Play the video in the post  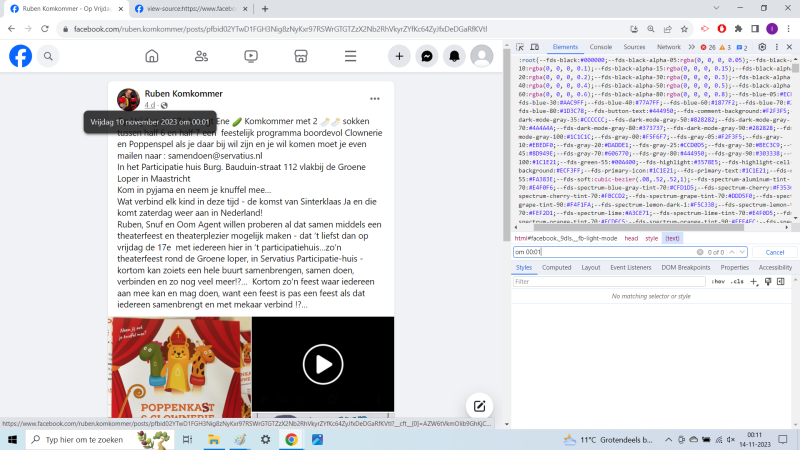(323, 364)
